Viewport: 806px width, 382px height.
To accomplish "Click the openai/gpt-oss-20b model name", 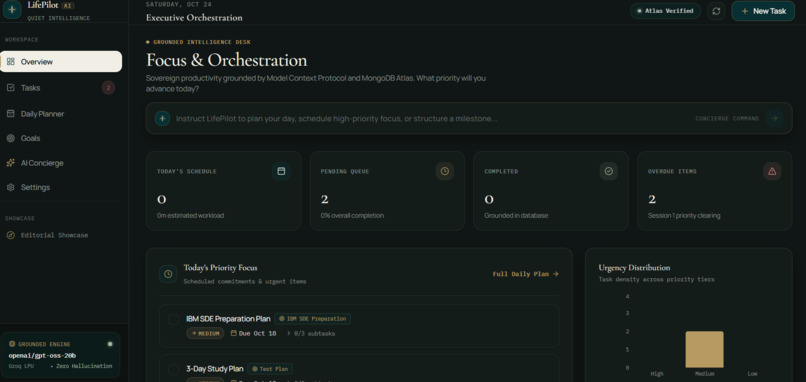I will pos(42,356).
